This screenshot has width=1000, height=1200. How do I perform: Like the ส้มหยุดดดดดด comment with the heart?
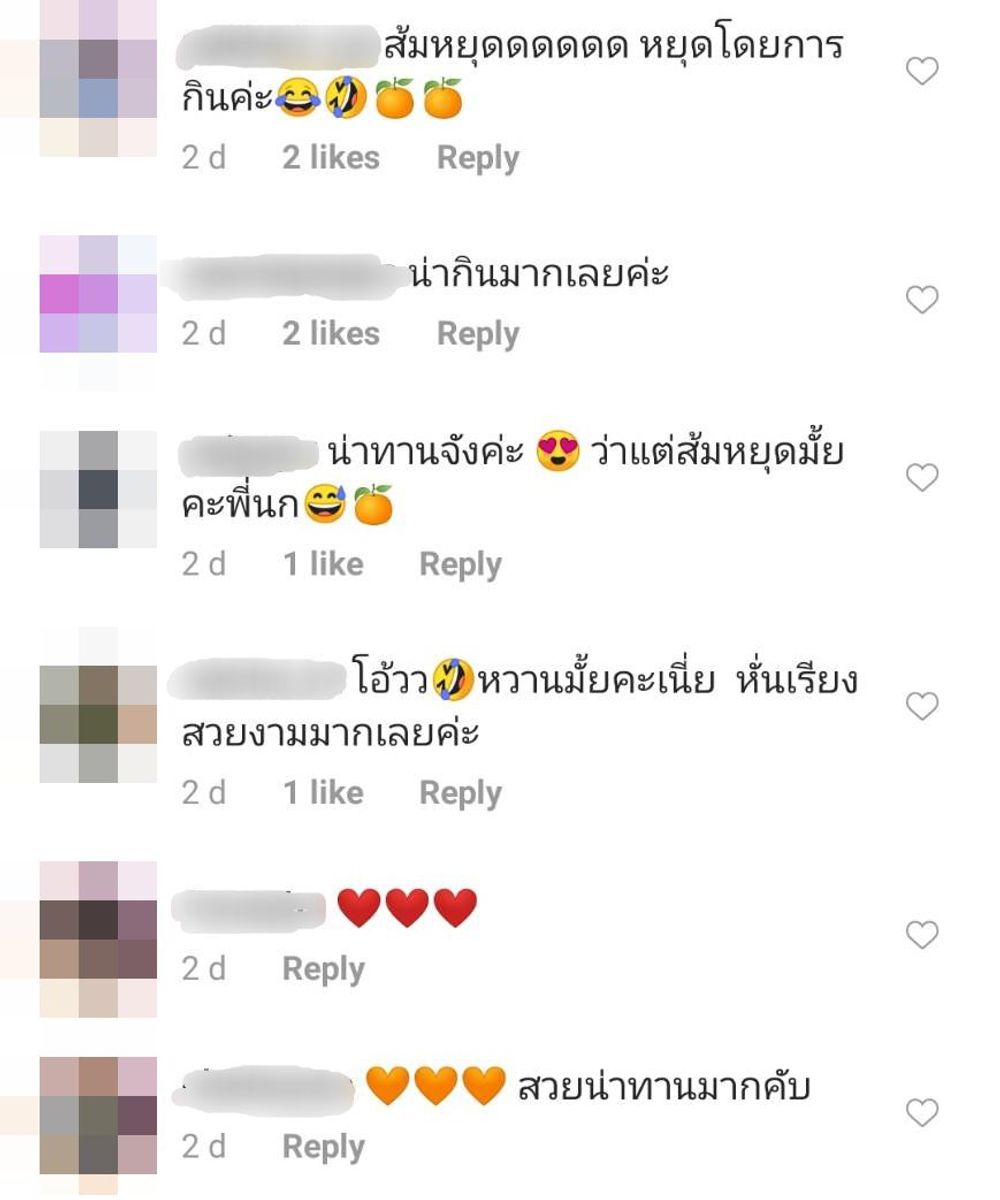[x=921, y=71]
